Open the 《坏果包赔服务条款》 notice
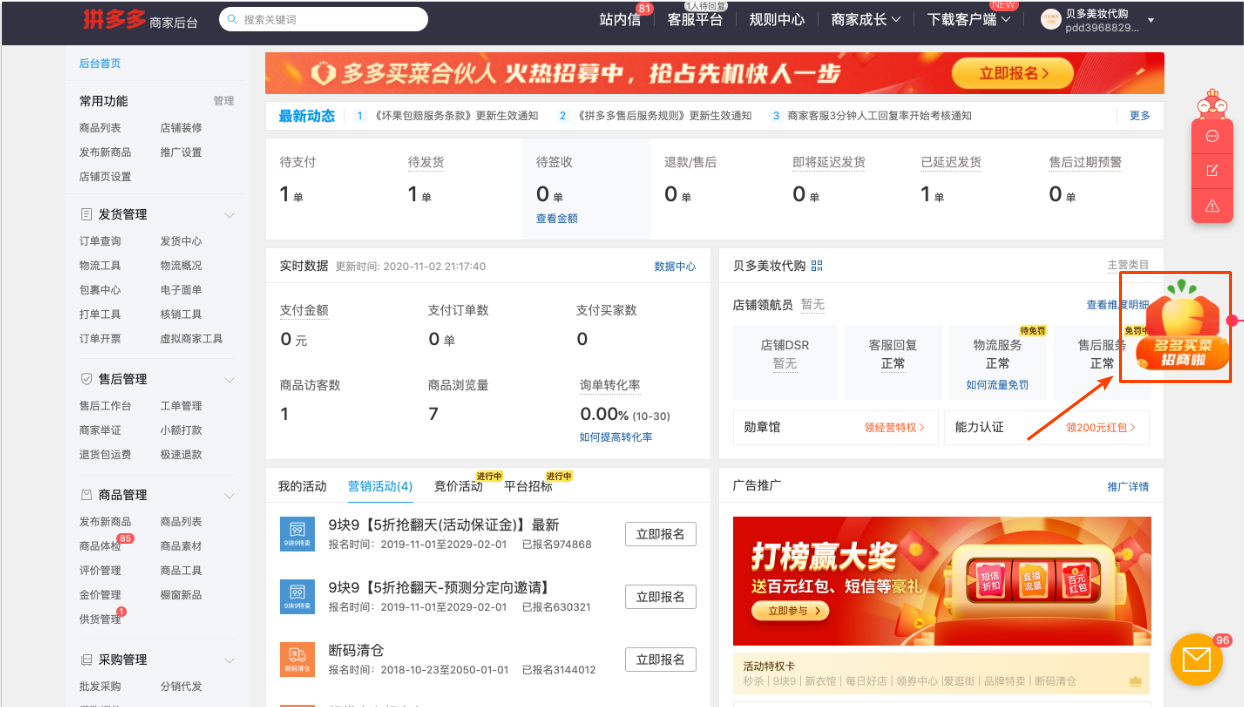Viewport: 1244px width, 707px height. pyautogui.click(x=456, y=116)
